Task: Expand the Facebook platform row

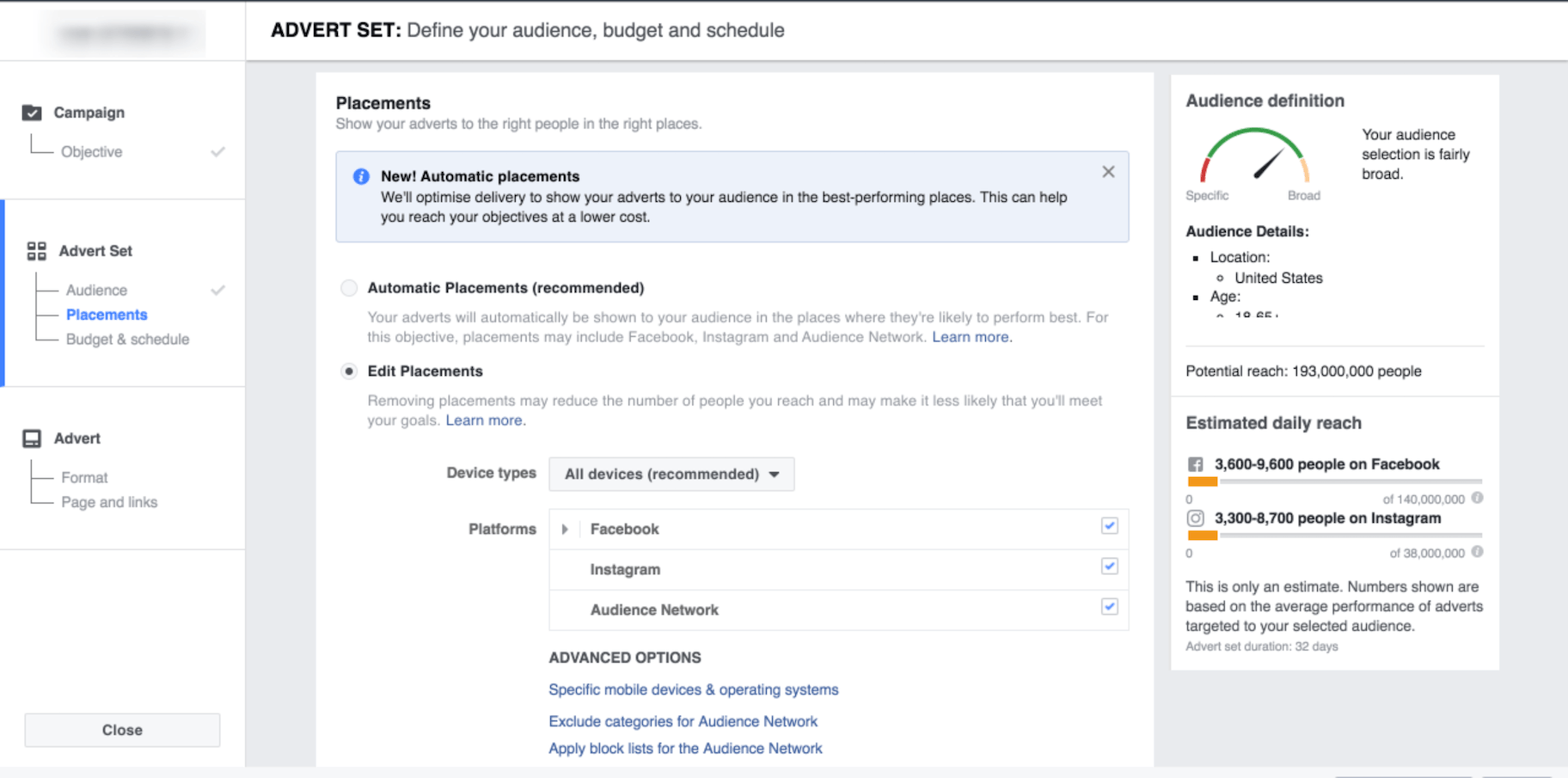Action: click(565, 530)
